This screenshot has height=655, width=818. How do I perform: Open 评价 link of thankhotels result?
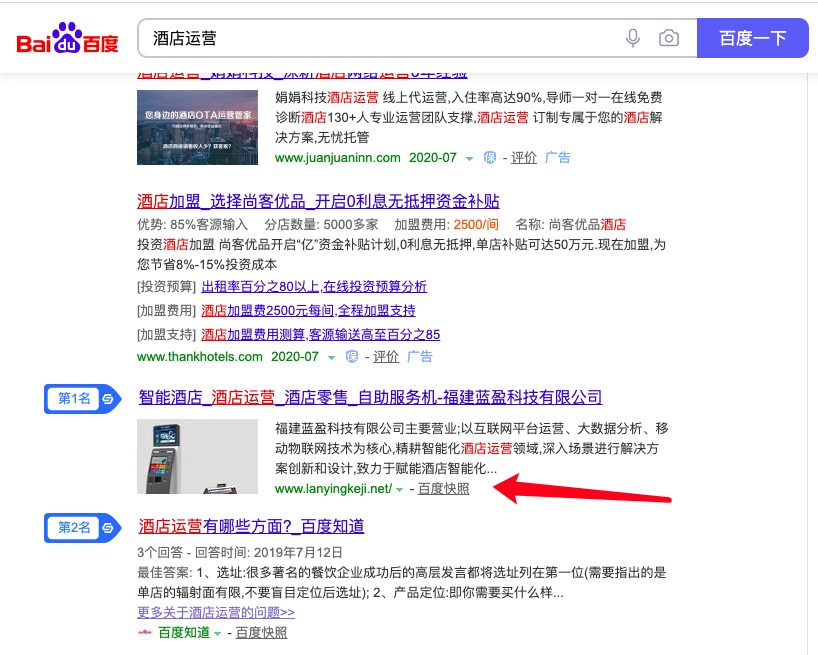pos(386,357)
